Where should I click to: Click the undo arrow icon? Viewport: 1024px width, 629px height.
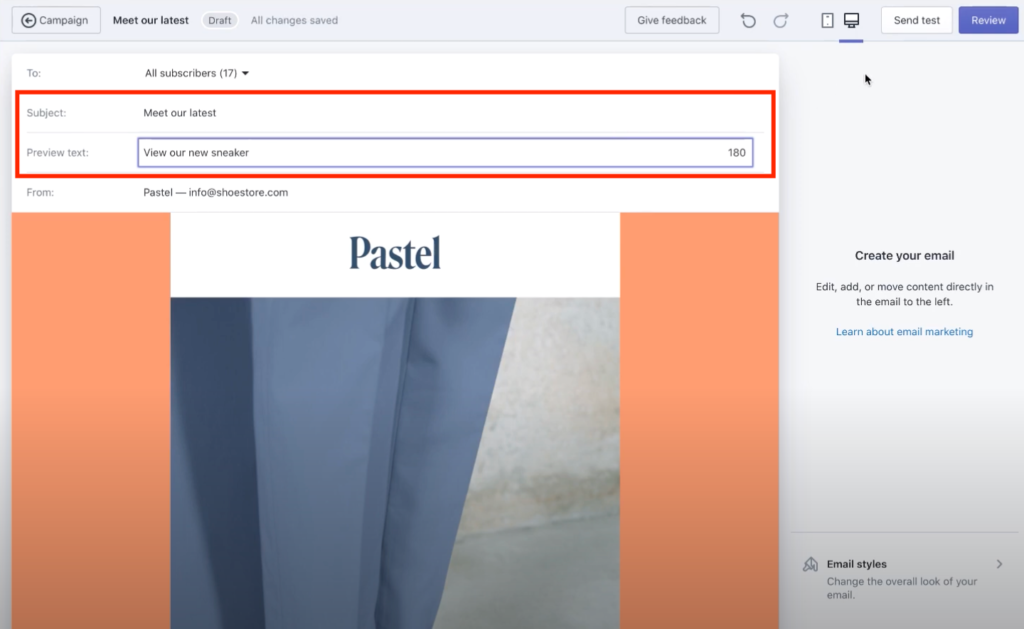click(748, 20)
